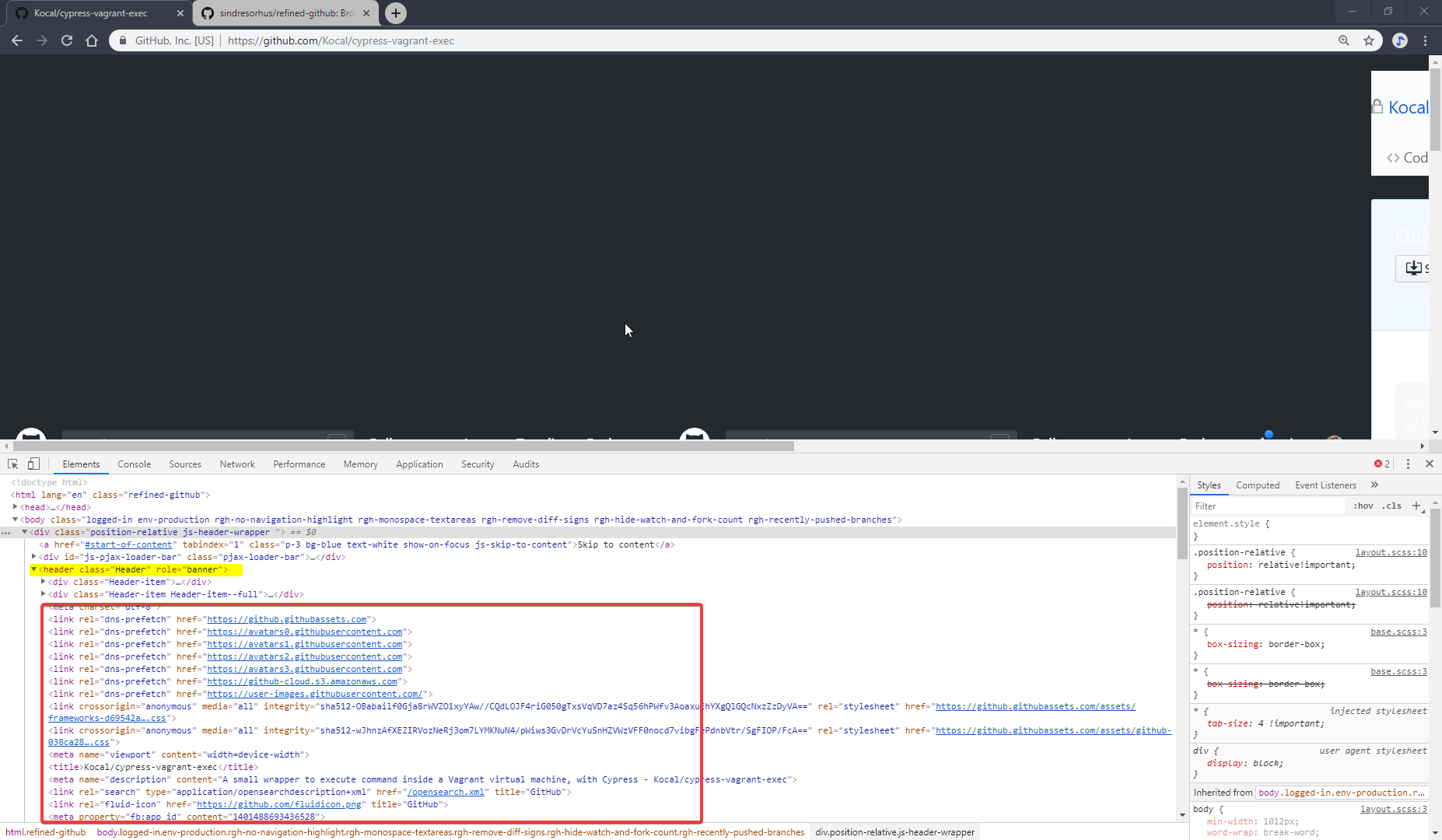Collapse the header banner element
This screenshot has height=840, width=1442.
click(34, 569)
